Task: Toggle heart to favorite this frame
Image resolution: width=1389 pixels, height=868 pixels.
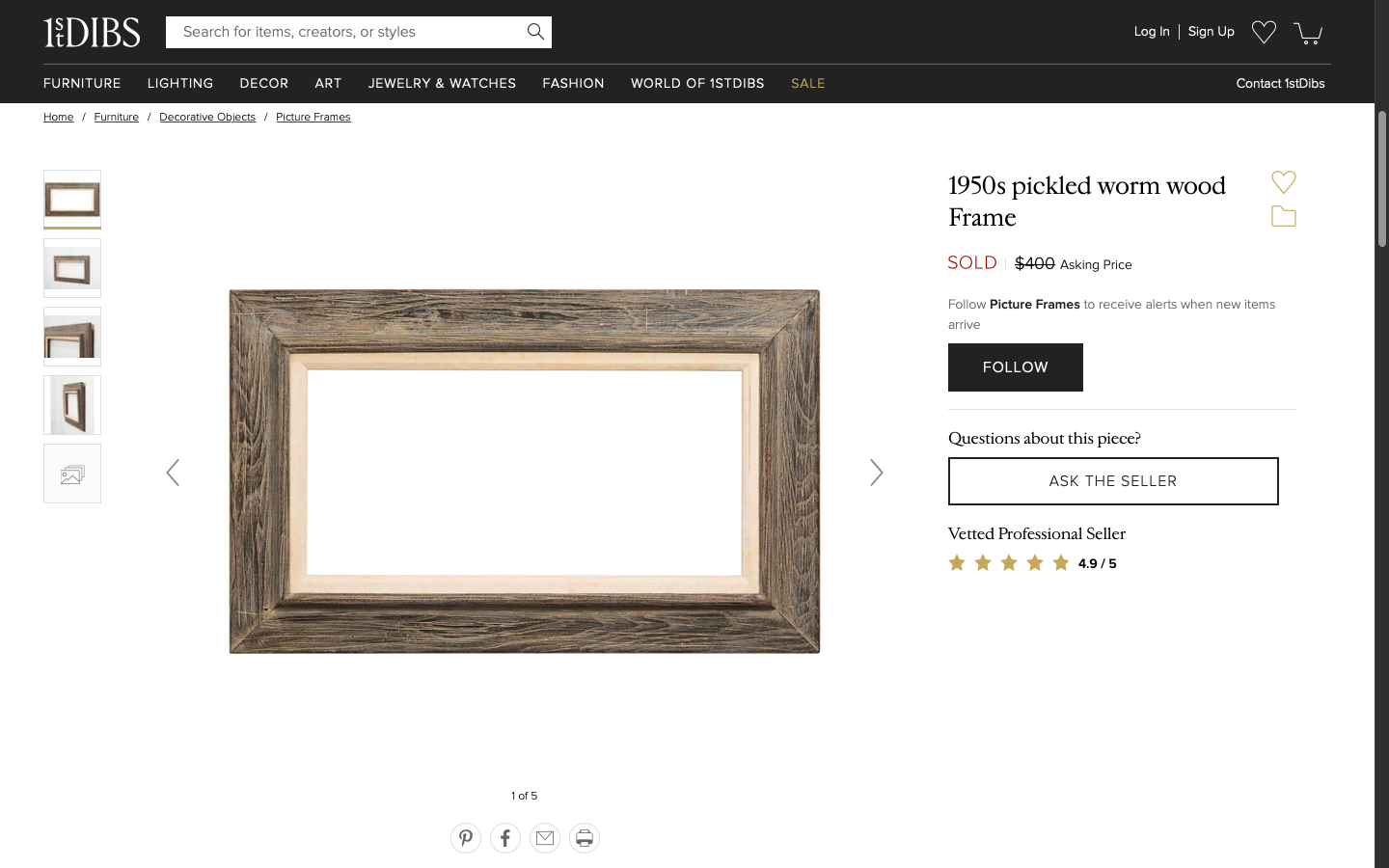Action: (1284, 182)
